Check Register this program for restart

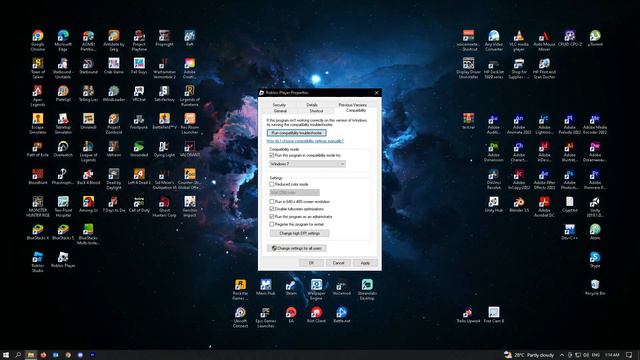tap(271, 224)
